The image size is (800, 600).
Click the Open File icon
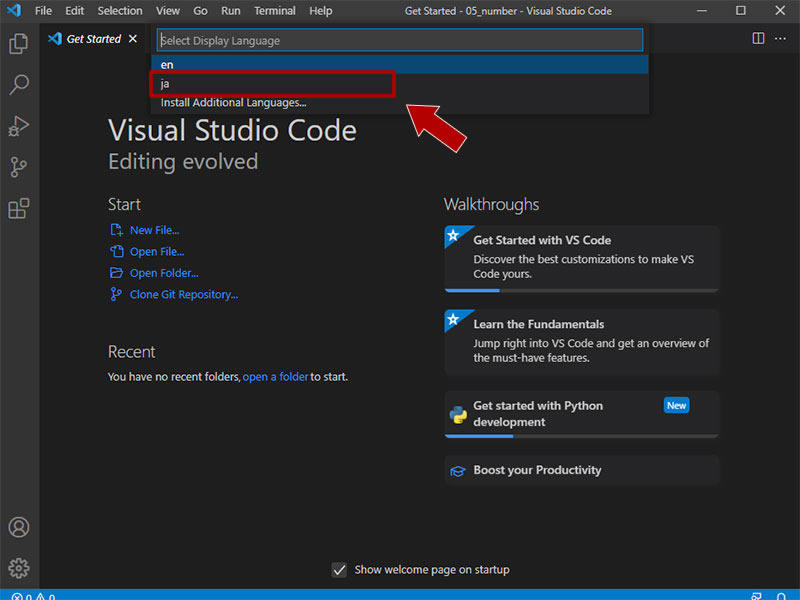(x=116, y=252)
